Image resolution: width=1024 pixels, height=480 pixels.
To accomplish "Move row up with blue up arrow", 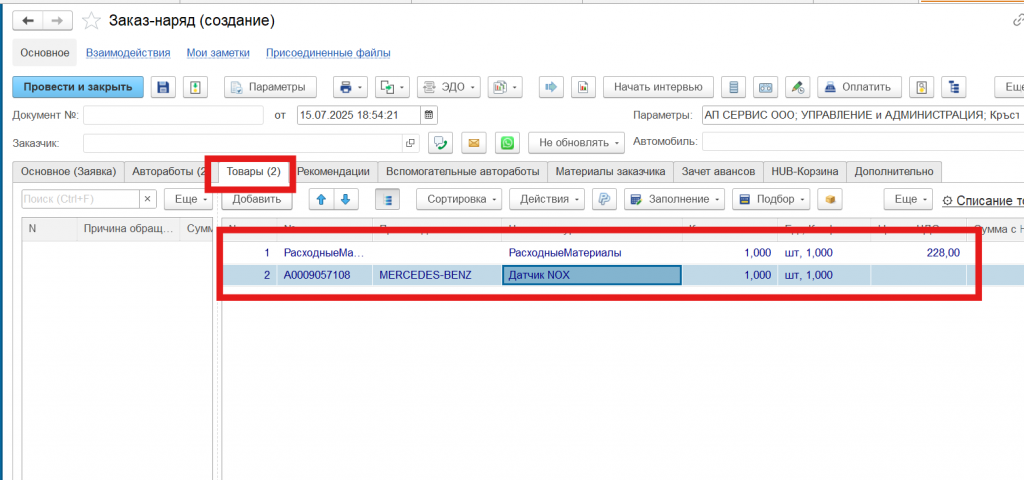I will point(322,199).
